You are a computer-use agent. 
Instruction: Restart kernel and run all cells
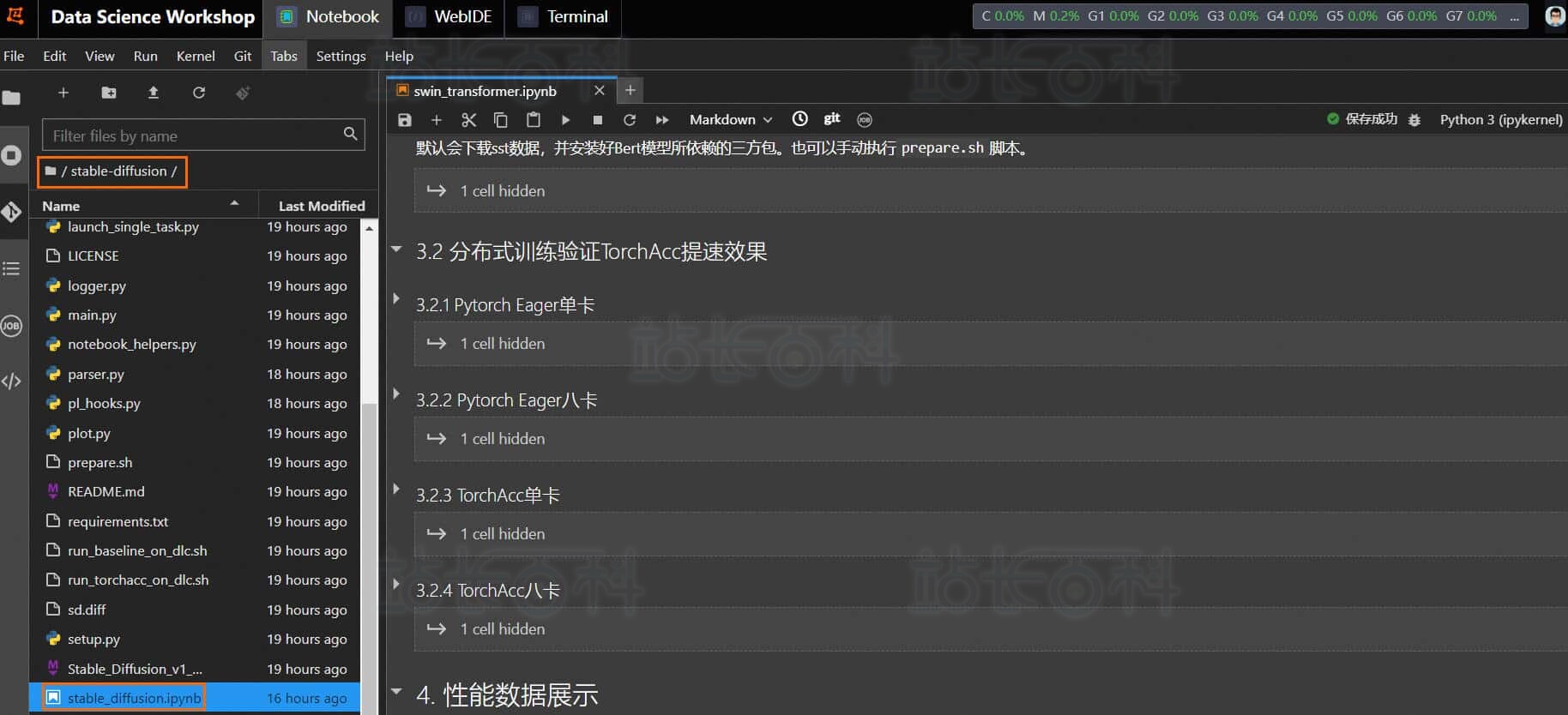click(x=662, y=120)
